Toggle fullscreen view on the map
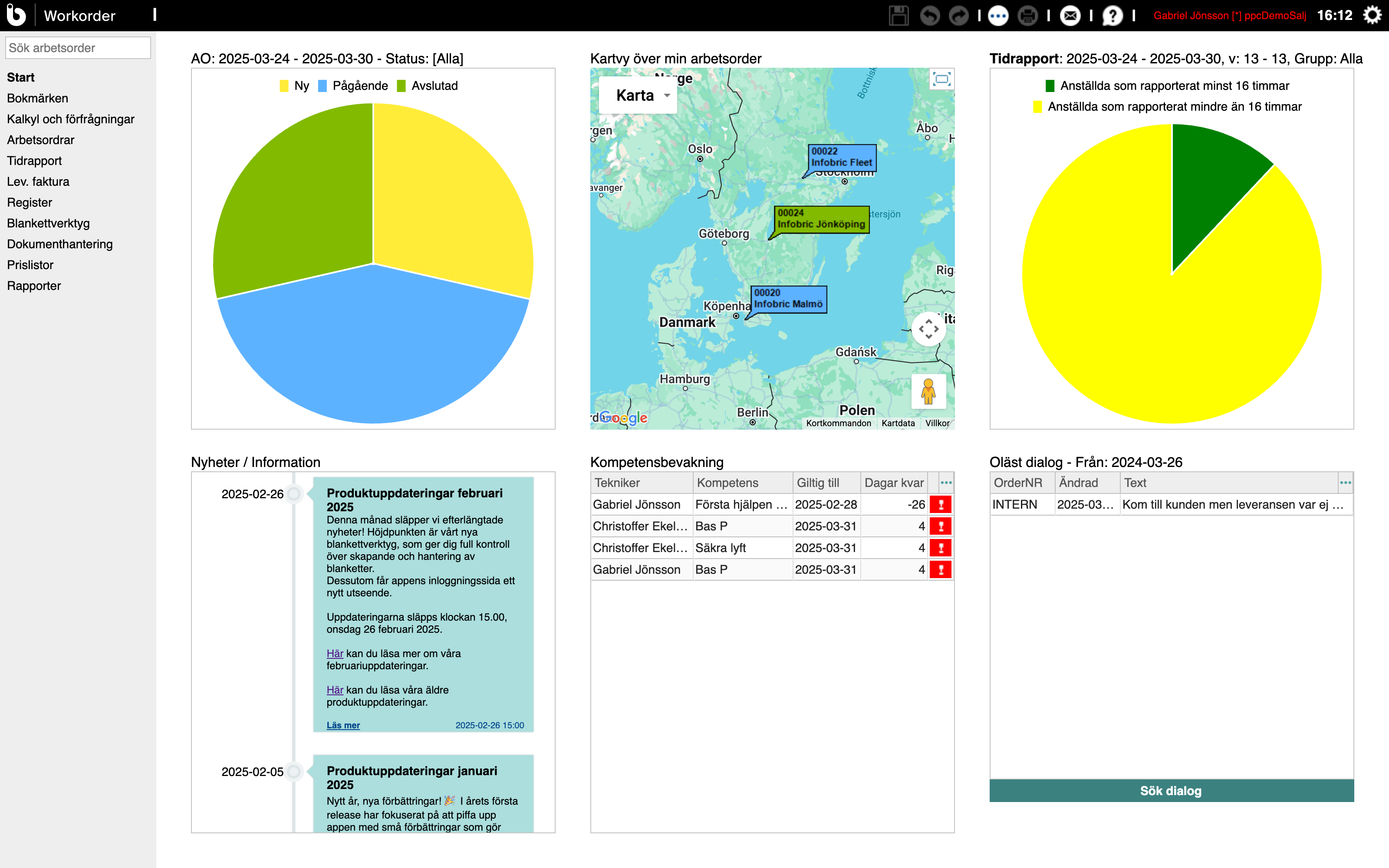 941,79
